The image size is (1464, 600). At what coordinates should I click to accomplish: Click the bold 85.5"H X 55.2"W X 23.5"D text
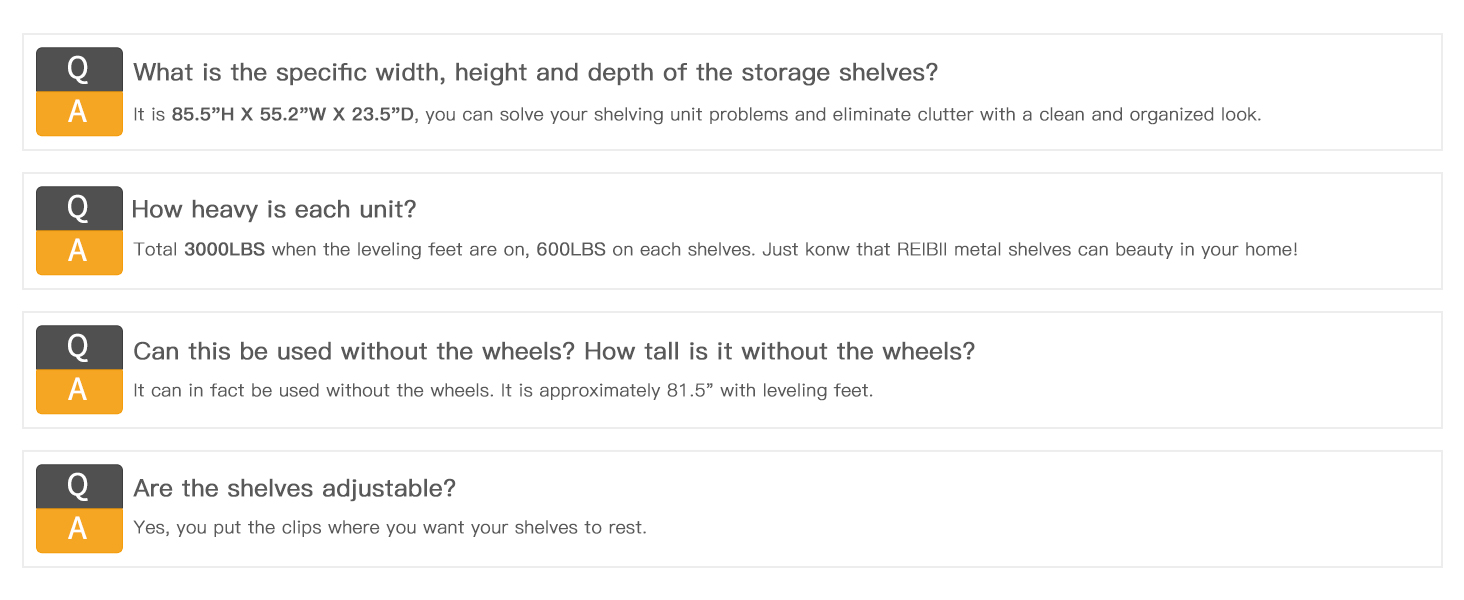295,114
